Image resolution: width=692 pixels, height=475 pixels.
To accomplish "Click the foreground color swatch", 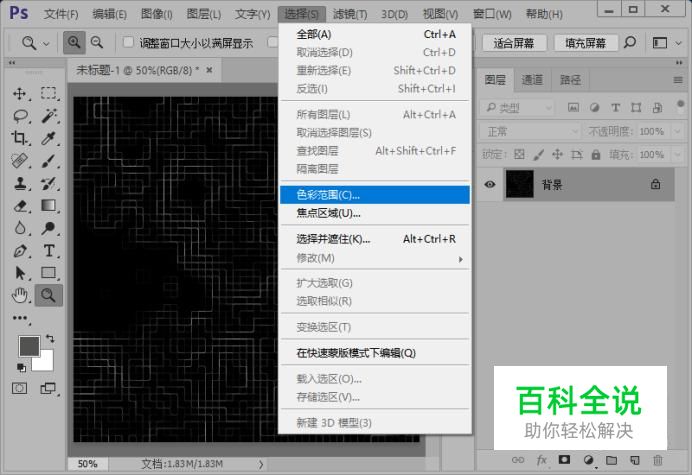I will 29,346.
